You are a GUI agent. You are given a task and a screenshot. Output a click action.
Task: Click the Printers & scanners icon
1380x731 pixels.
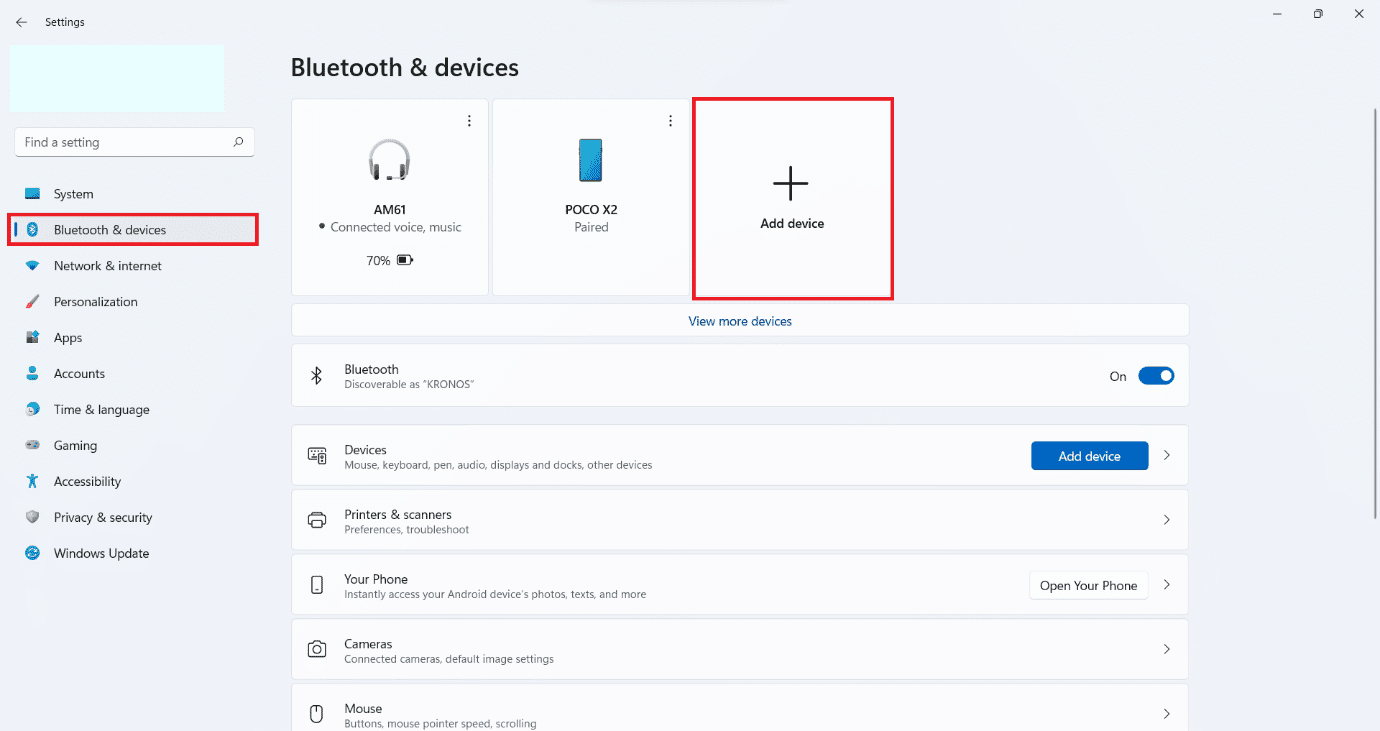[x=317, y=520]
